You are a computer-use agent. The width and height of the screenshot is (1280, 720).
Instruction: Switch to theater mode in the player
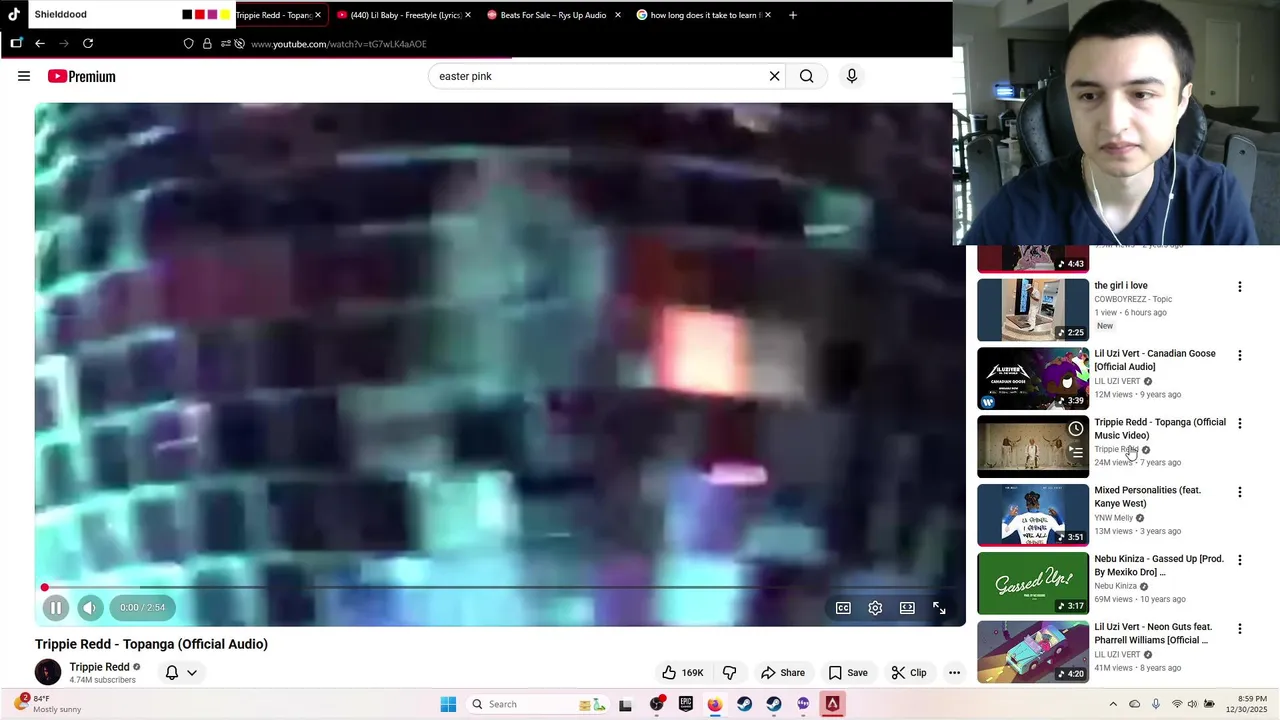tap(907, 608)
